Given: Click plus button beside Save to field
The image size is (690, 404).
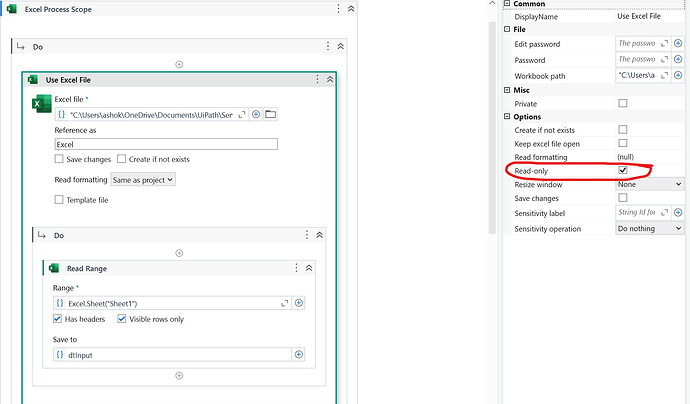Looking at the screenshot, I should [x=299, y=355].
